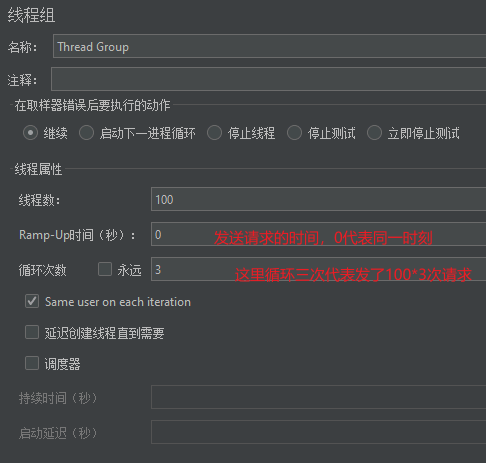Click the 循环次数 field showing 3

(x=318, y=269)
